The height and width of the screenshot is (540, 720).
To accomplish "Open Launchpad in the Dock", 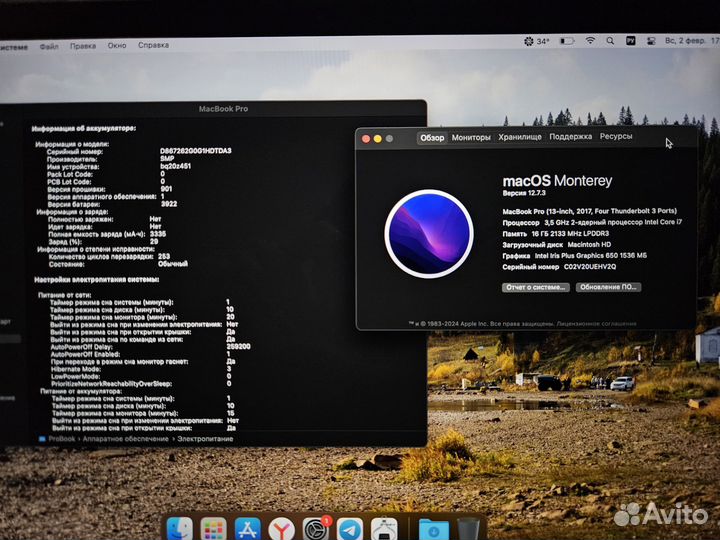I will (x=214, y=529).
